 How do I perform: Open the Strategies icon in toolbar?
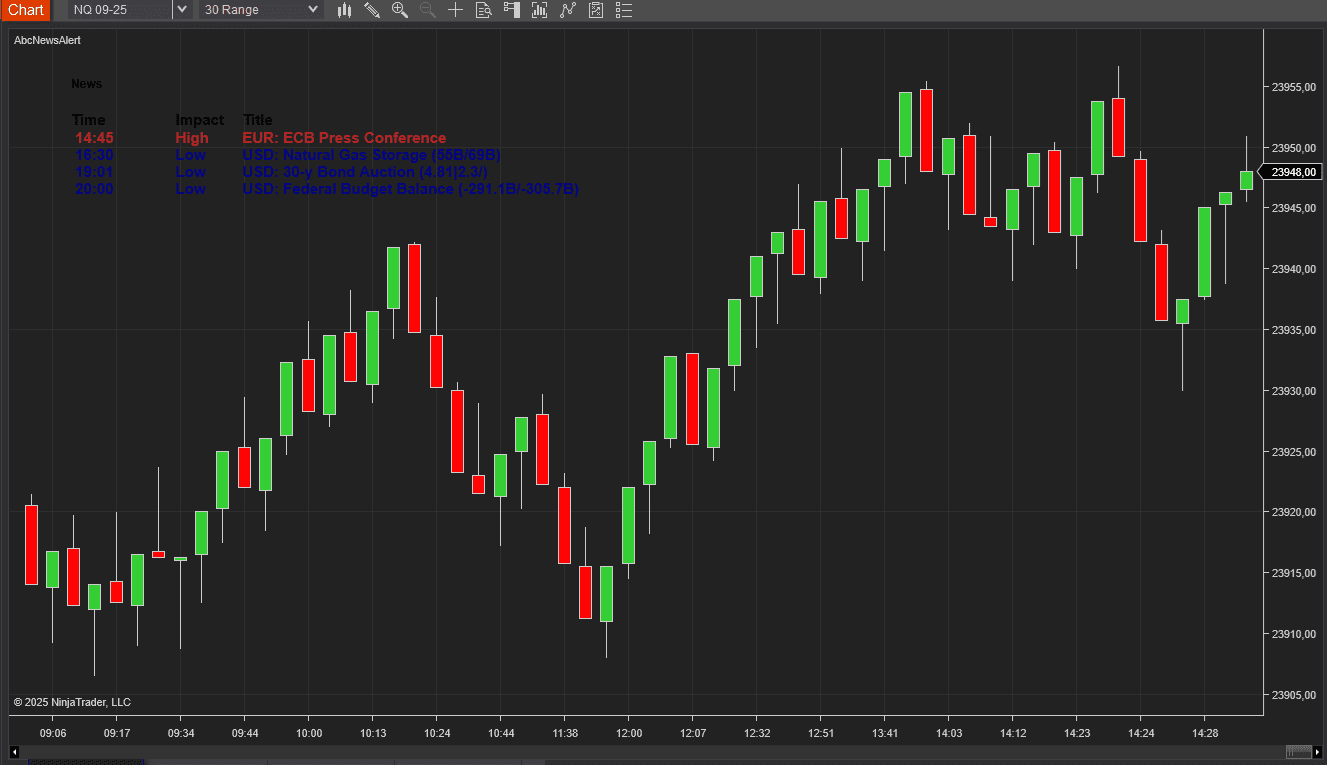[568, 10]
